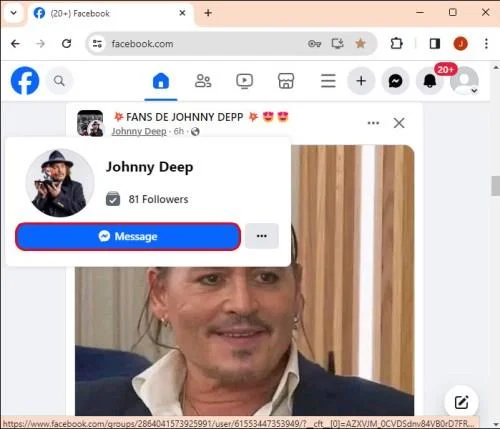Click the browser back arrow
Viewport: 500px width, 429px height.
click(15, 44)
